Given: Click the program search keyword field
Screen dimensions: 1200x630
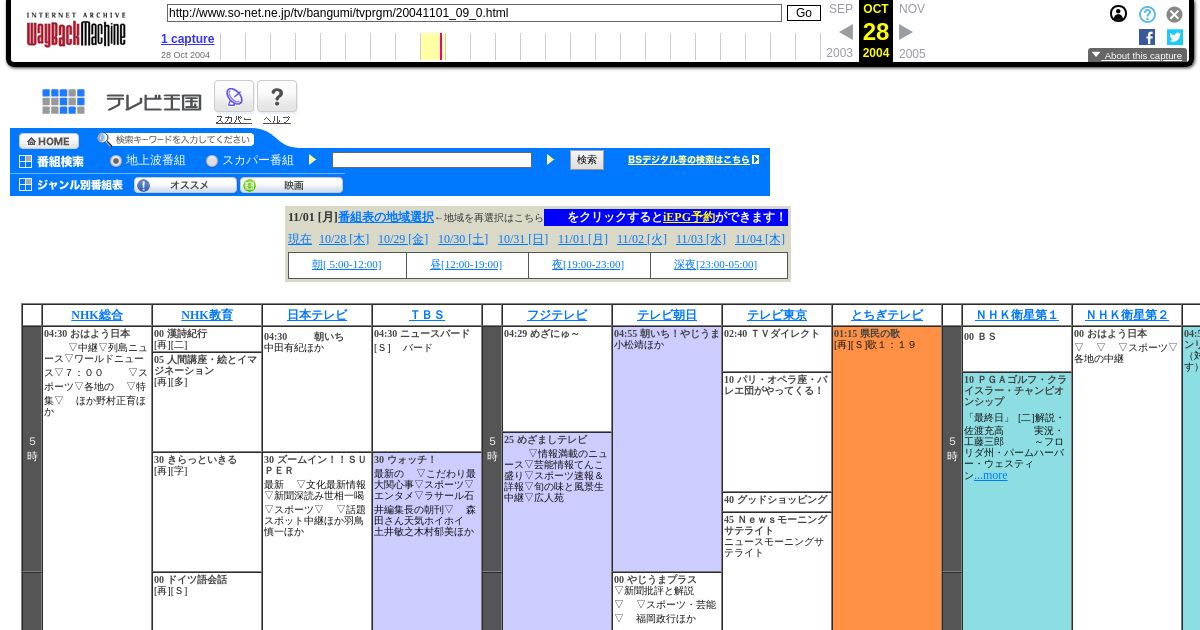Looking at the screenshot, I should [x=432, y=160].
